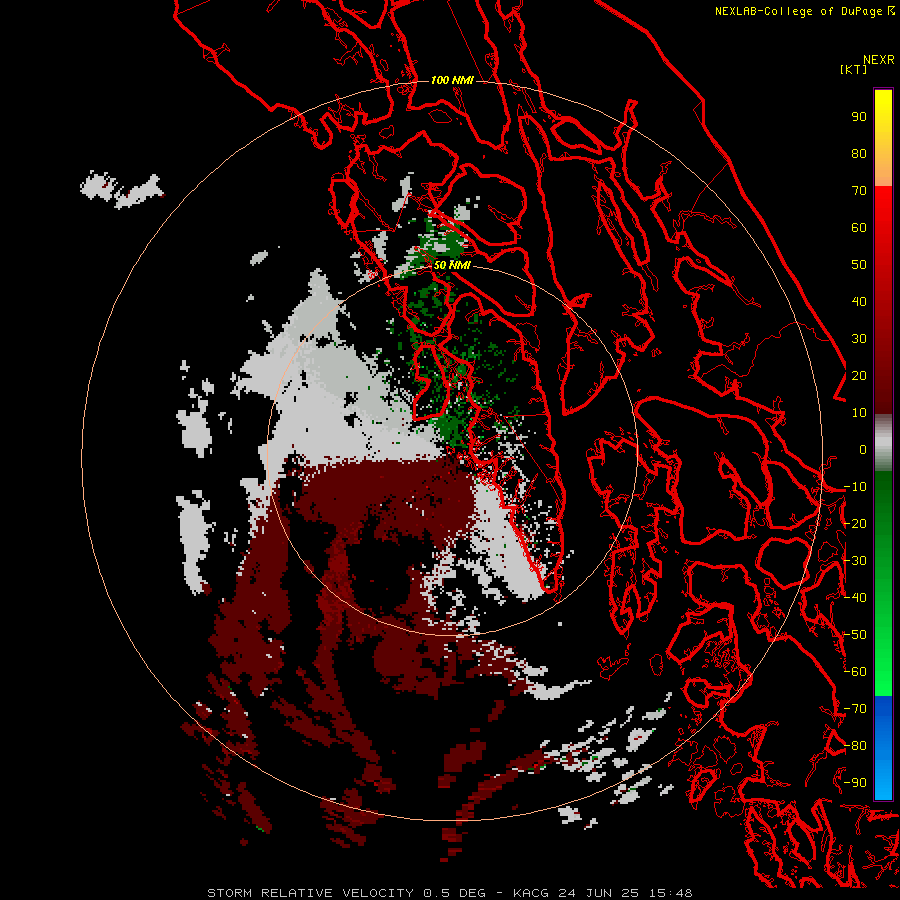Click the -70 value on the velocity scale

click(x=855, y=709)
